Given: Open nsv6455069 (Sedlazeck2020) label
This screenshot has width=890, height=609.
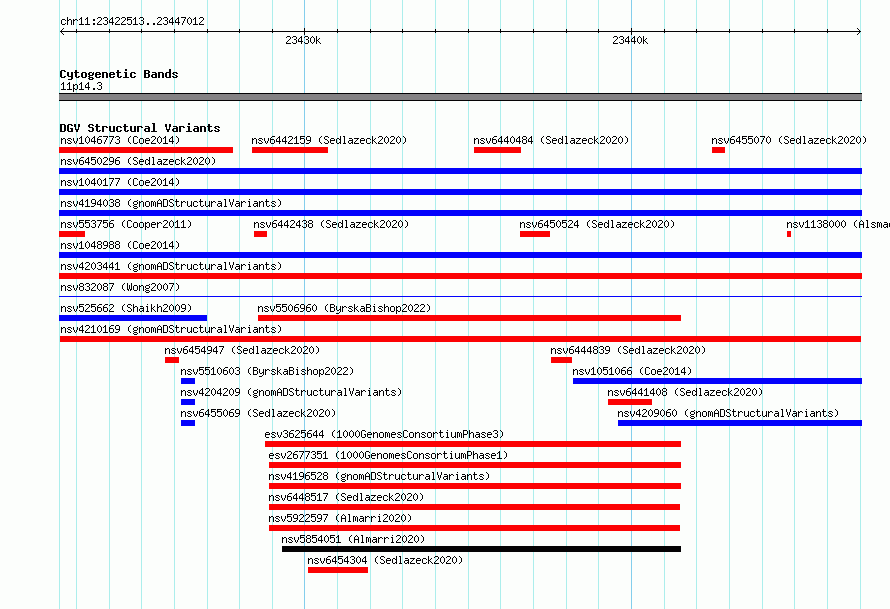Looking at the screenshot, I should tap(258, 413).
